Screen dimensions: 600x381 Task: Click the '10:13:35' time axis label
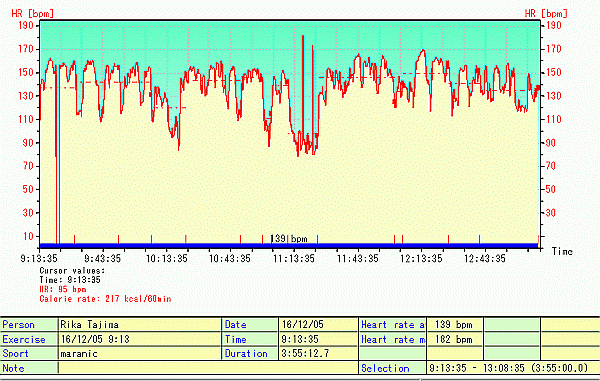click(166, 259)
